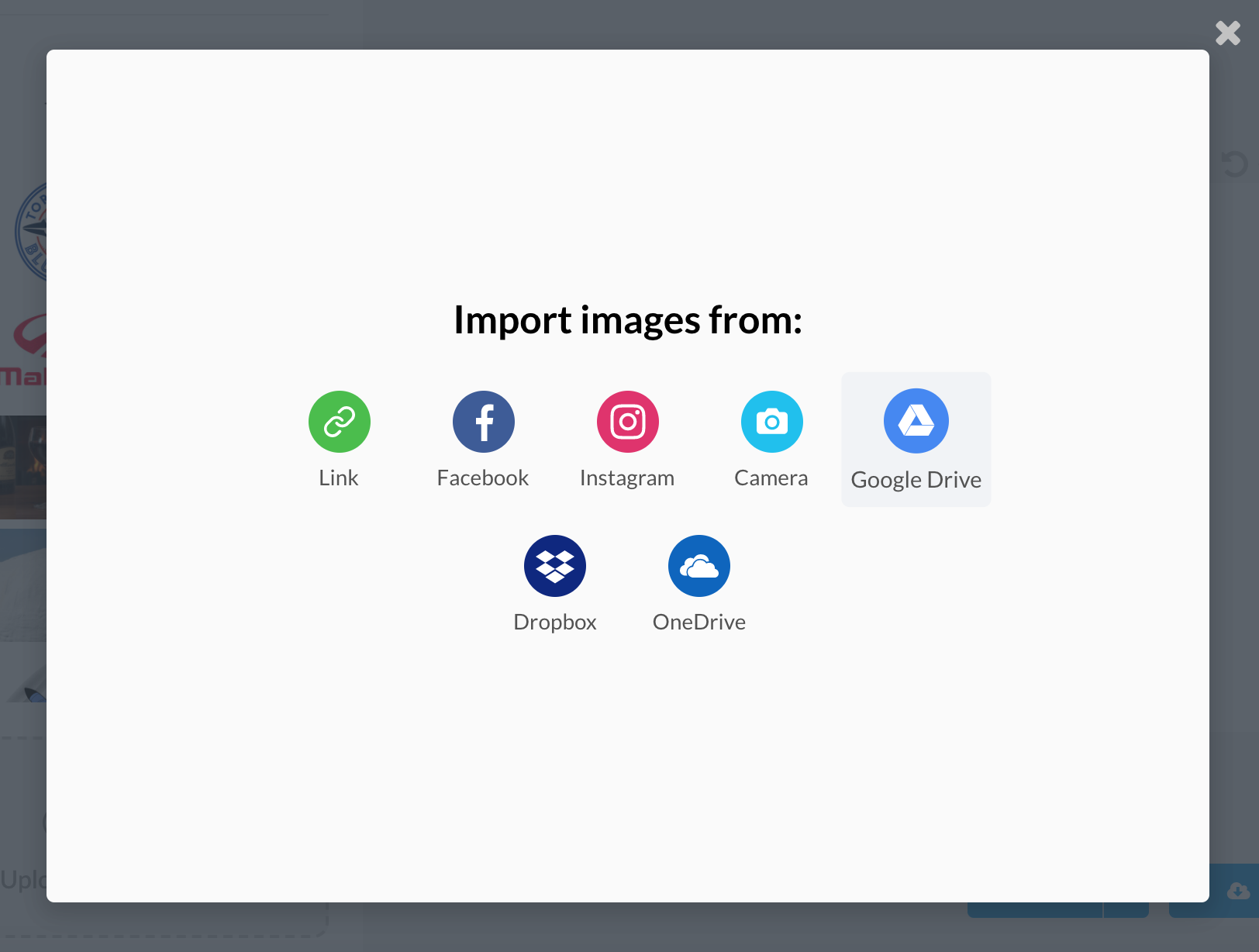Import images from Dropbox

555,566
